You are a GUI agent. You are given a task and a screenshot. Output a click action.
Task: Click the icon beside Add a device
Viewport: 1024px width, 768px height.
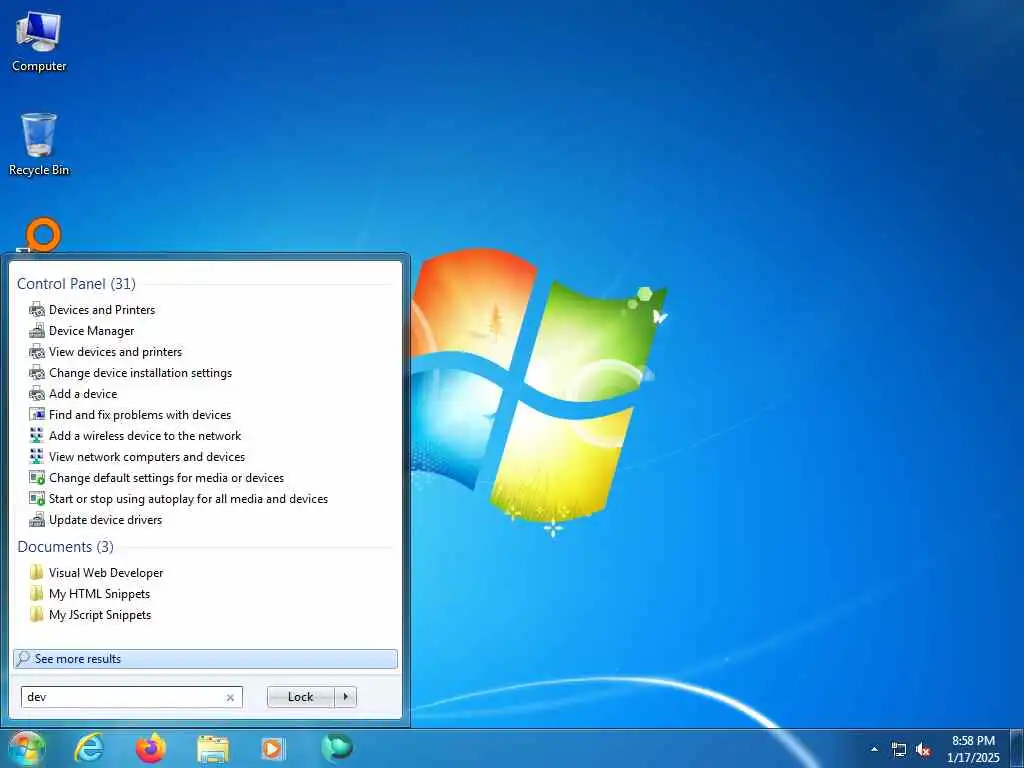click(37, 394)
